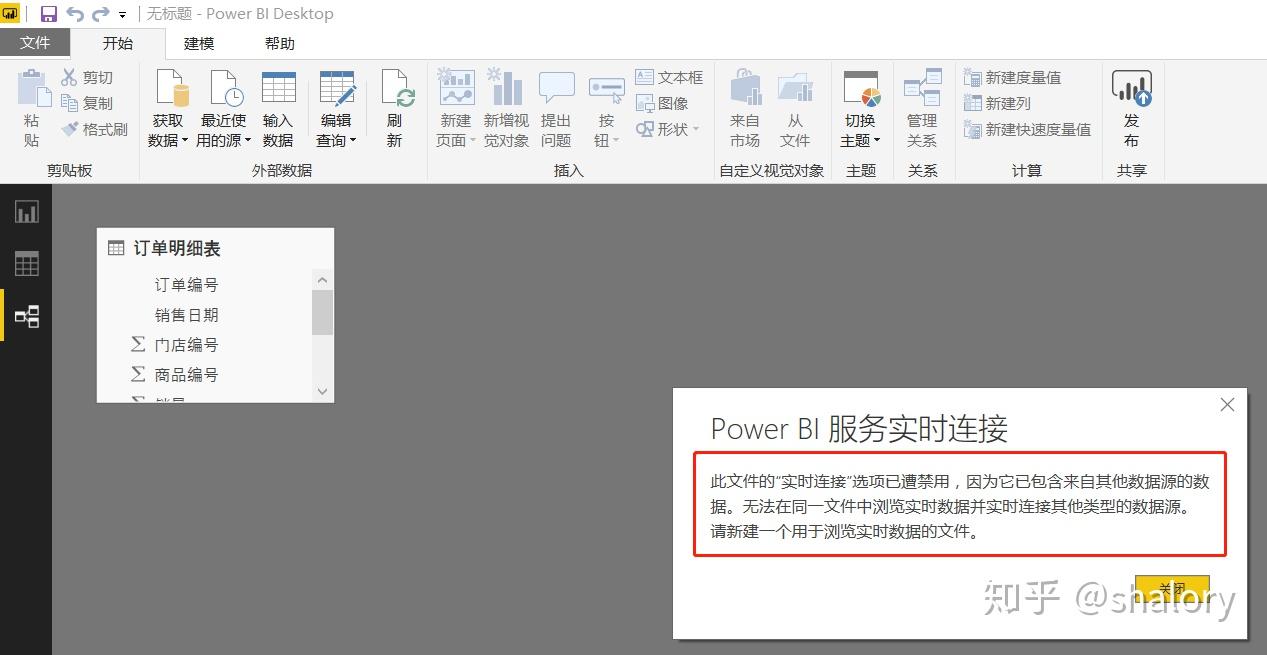Select the 门店编号 field in 订单明细表

point(186,344)
